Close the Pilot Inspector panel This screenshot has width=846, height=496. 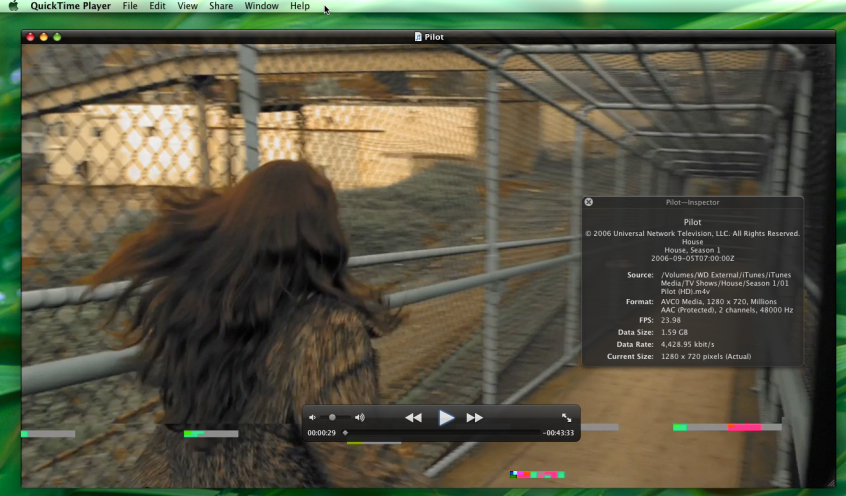(x=589, y=202)
